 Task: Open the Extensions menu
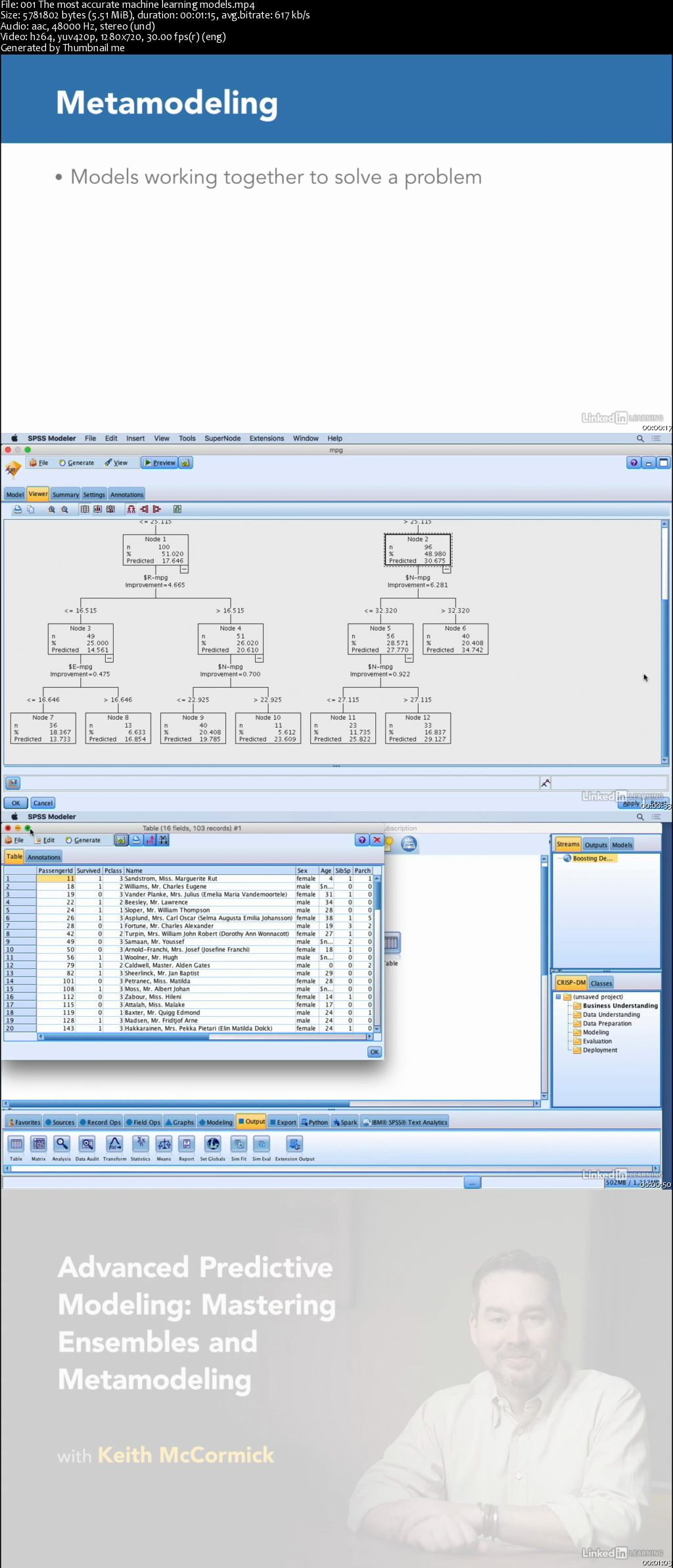[267, 438]
